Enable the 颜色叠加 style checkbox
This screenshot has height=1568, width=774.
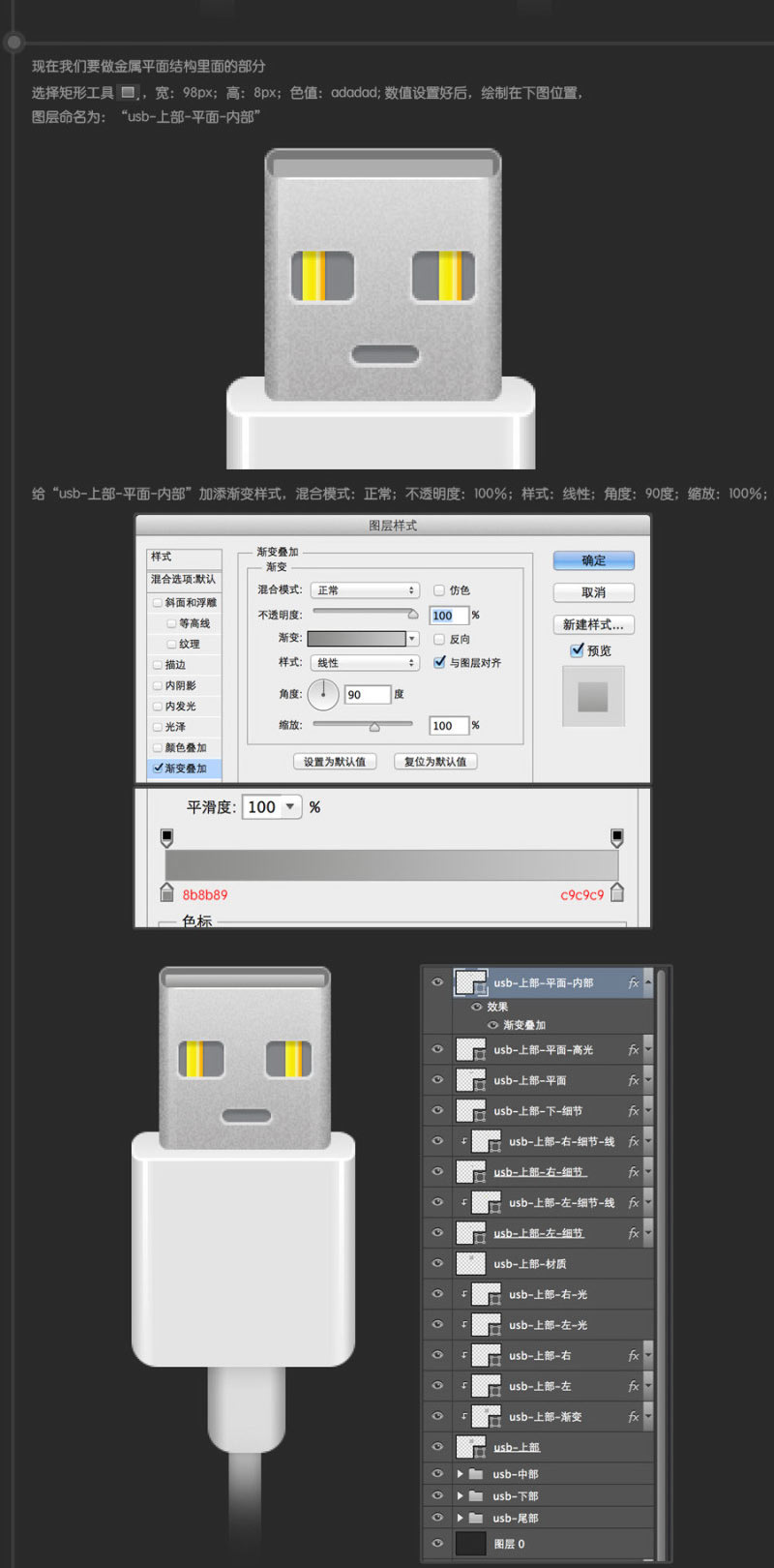tap(158, 747)
